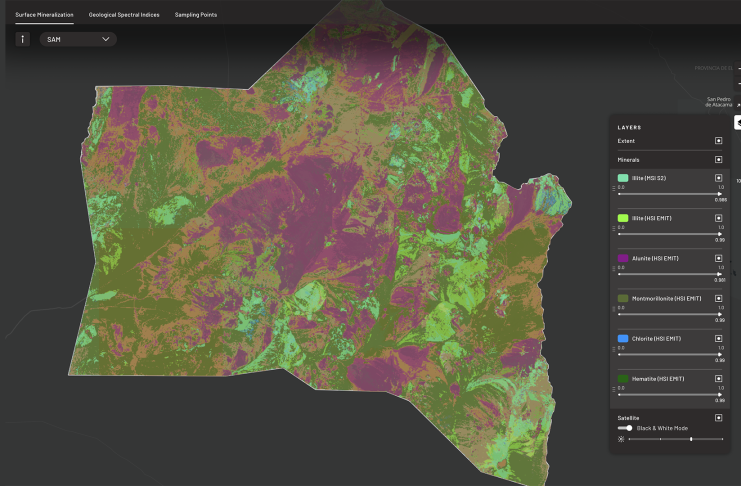Disable the Montmorillonite (HSI EMIT) layer

click(x=718, y=298)
